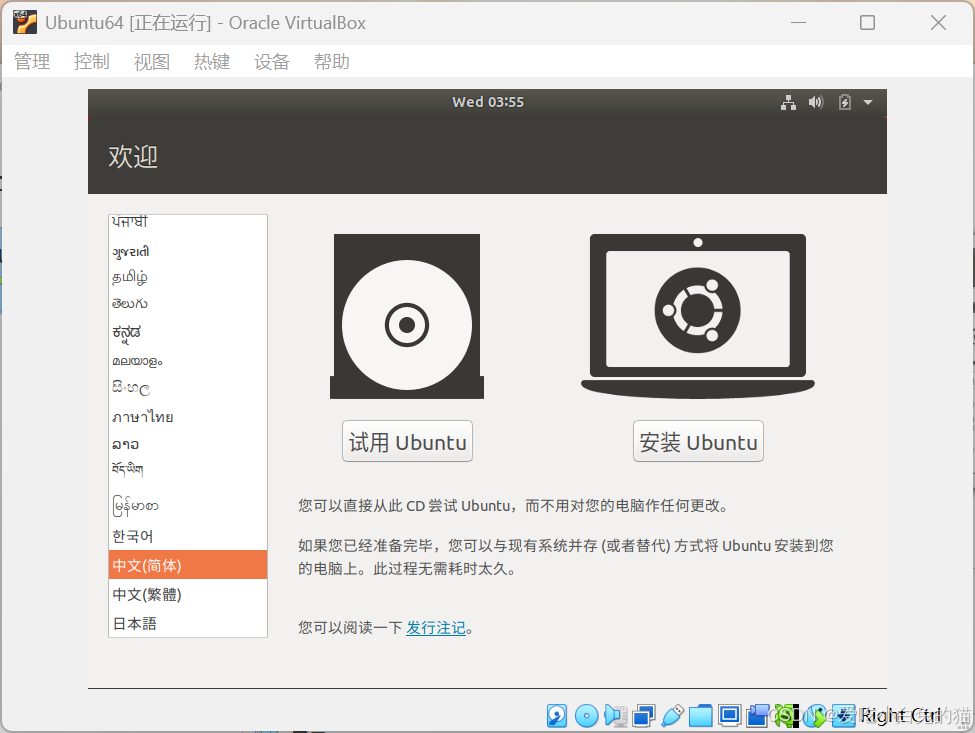The image size is (975, 733).
Task: Click the 安装 Ubuntu button
Action: tap(698, 442)
